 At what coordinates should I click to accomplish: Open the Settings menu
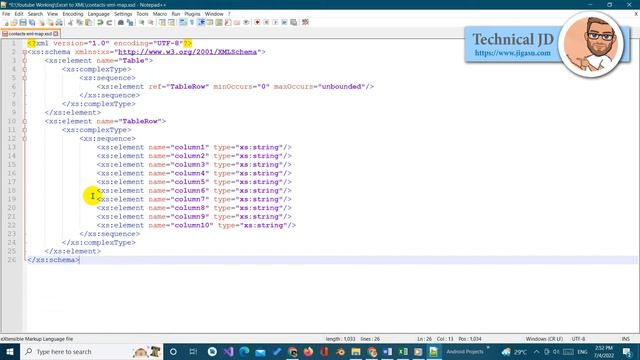tap(123, 14)
